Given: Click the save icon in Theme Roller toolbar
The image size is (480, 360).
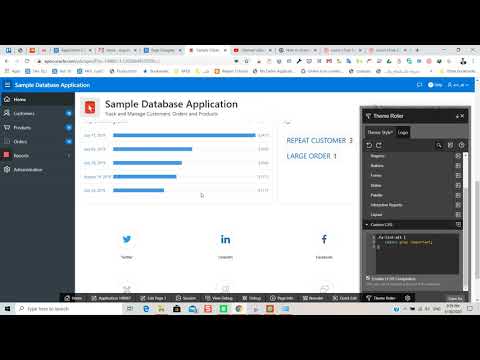Looking at the screenshot, I should click(x=450, y=145).
